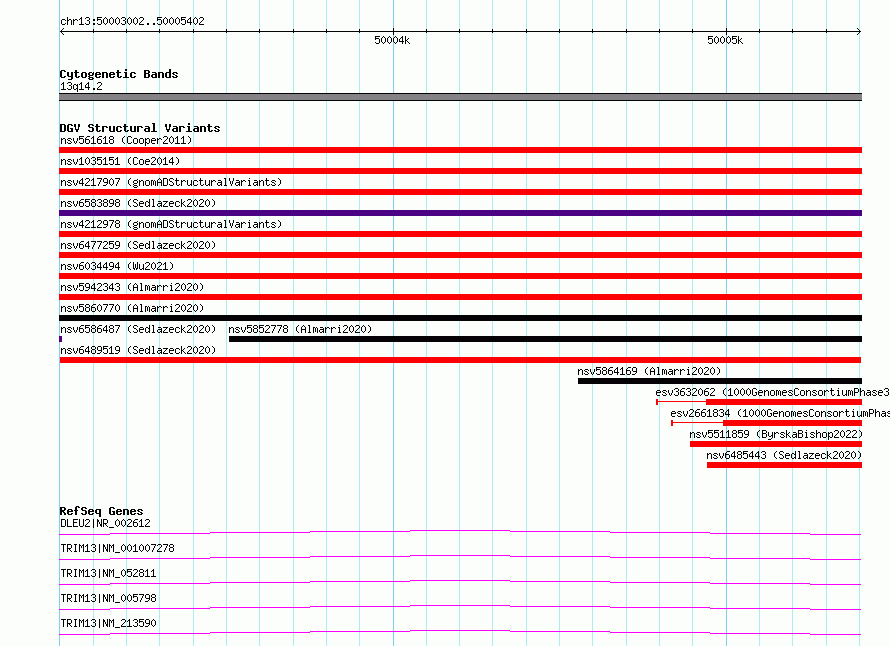890x646 pixels.
Task: Click the 50005k ruler tick label
Action: click(725, 40)
